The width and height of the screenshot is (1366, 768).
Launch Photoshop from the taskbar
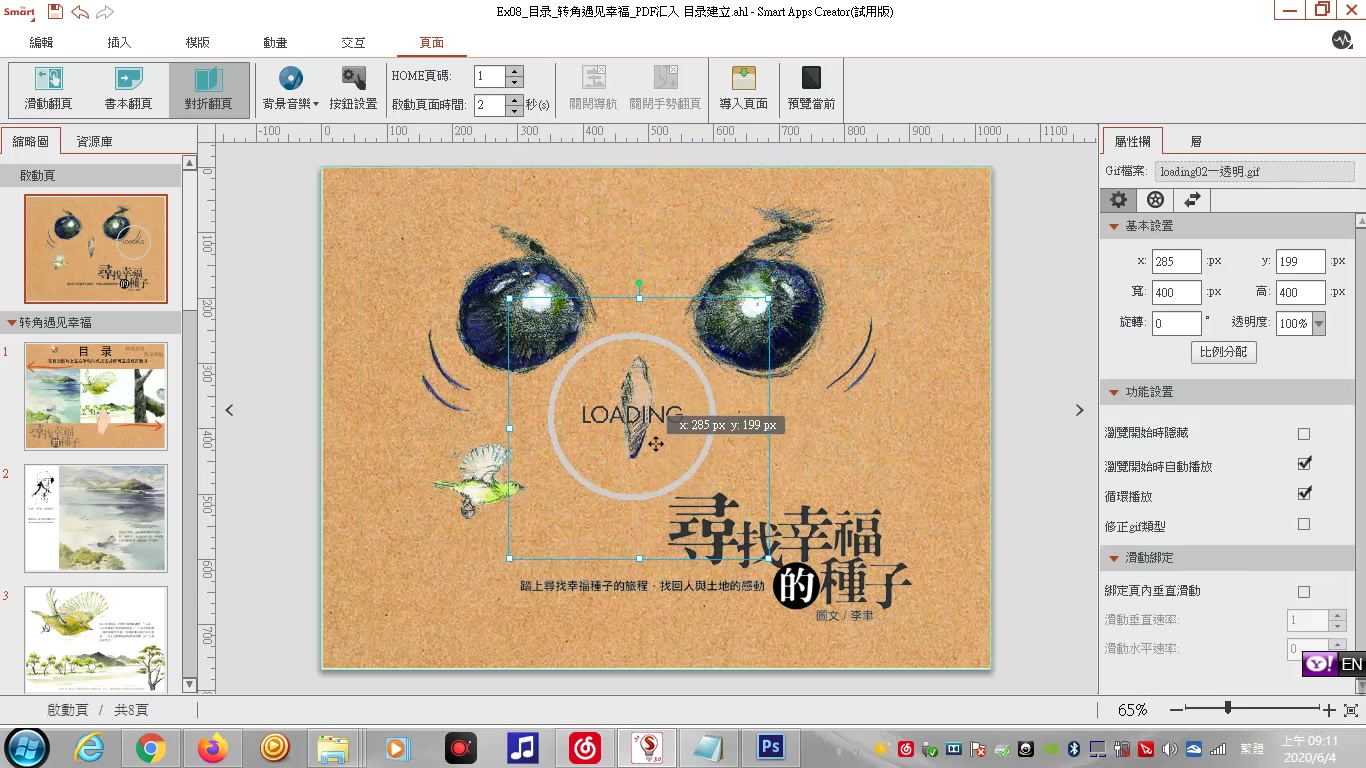(769, 746)
